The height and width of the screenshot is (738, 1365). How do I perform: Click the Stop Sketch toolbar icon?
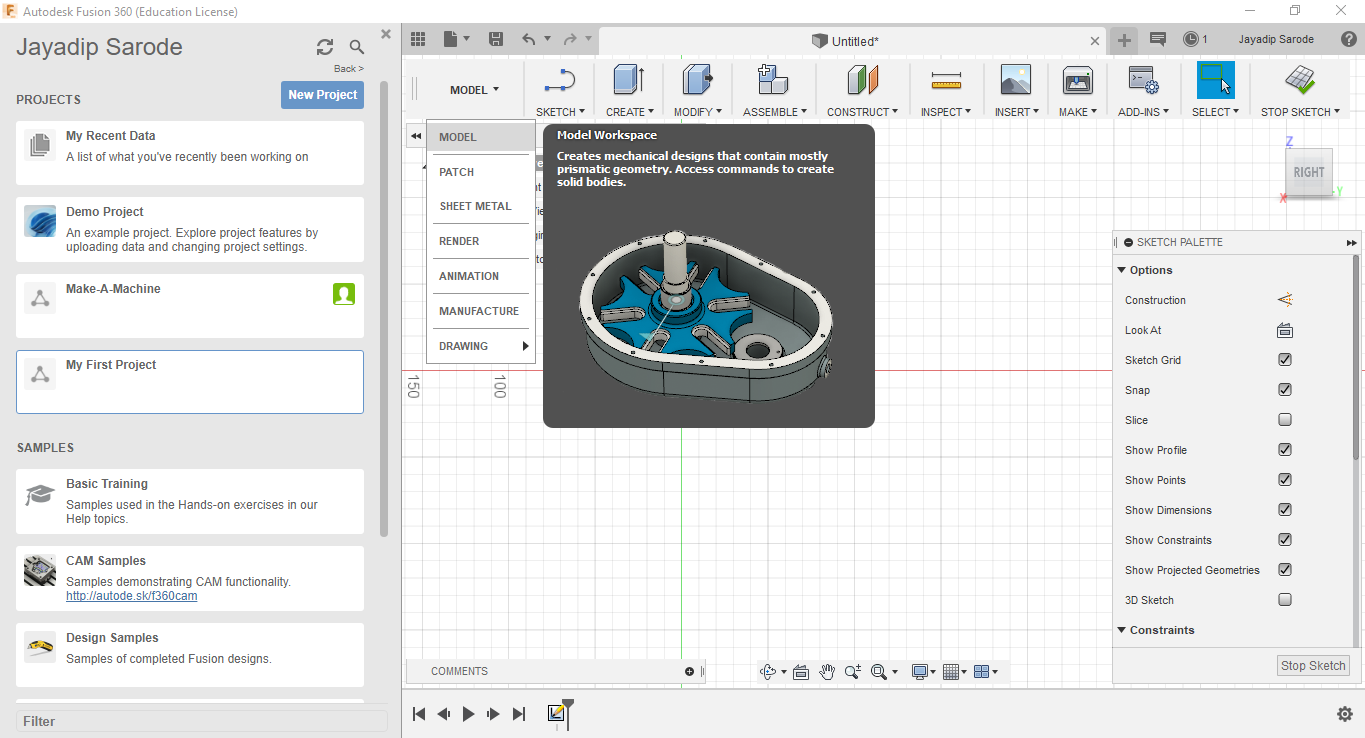1300,81
